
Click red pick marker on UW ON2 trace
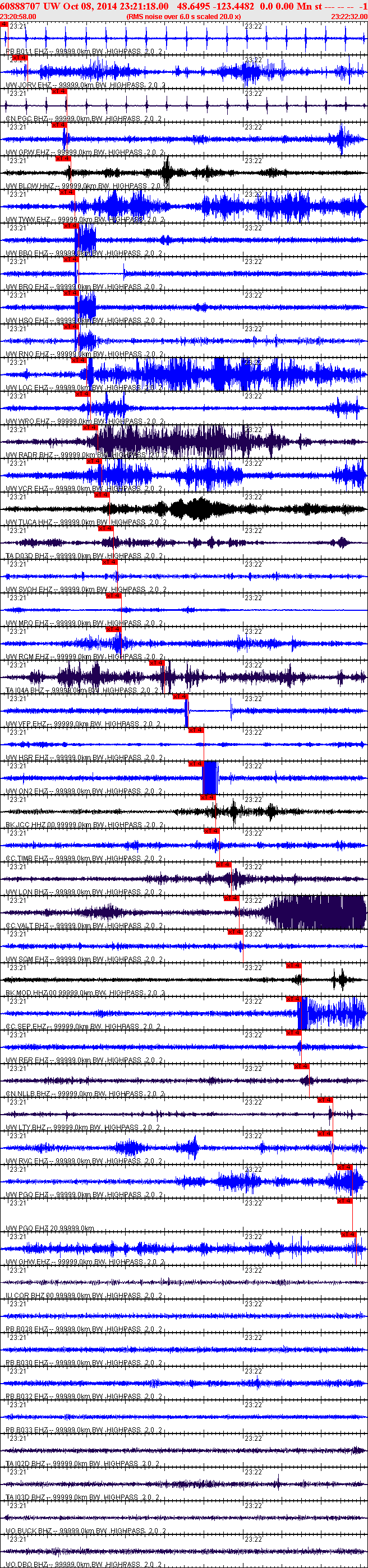(196, 764)
